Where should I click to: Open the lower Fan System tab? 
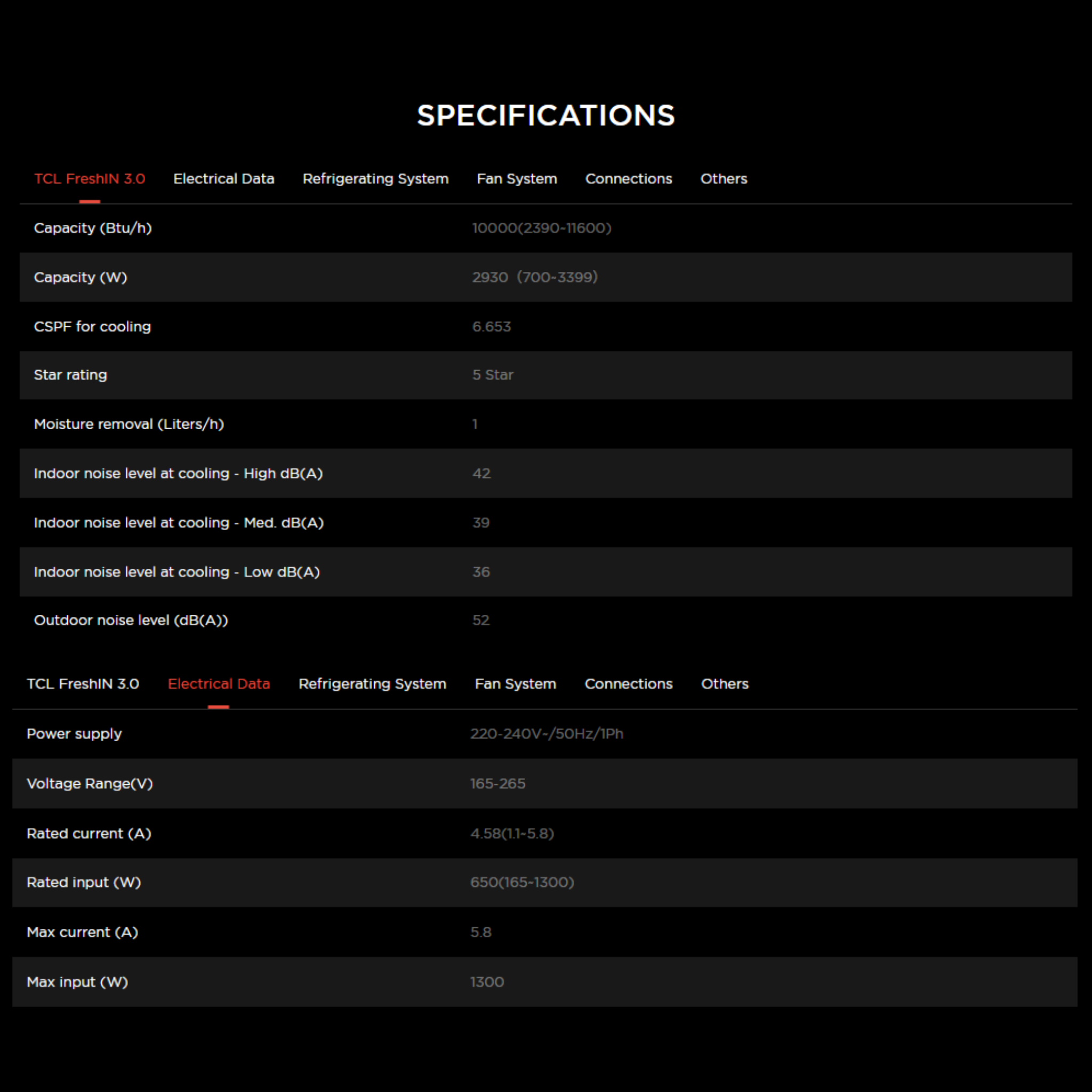515,684
